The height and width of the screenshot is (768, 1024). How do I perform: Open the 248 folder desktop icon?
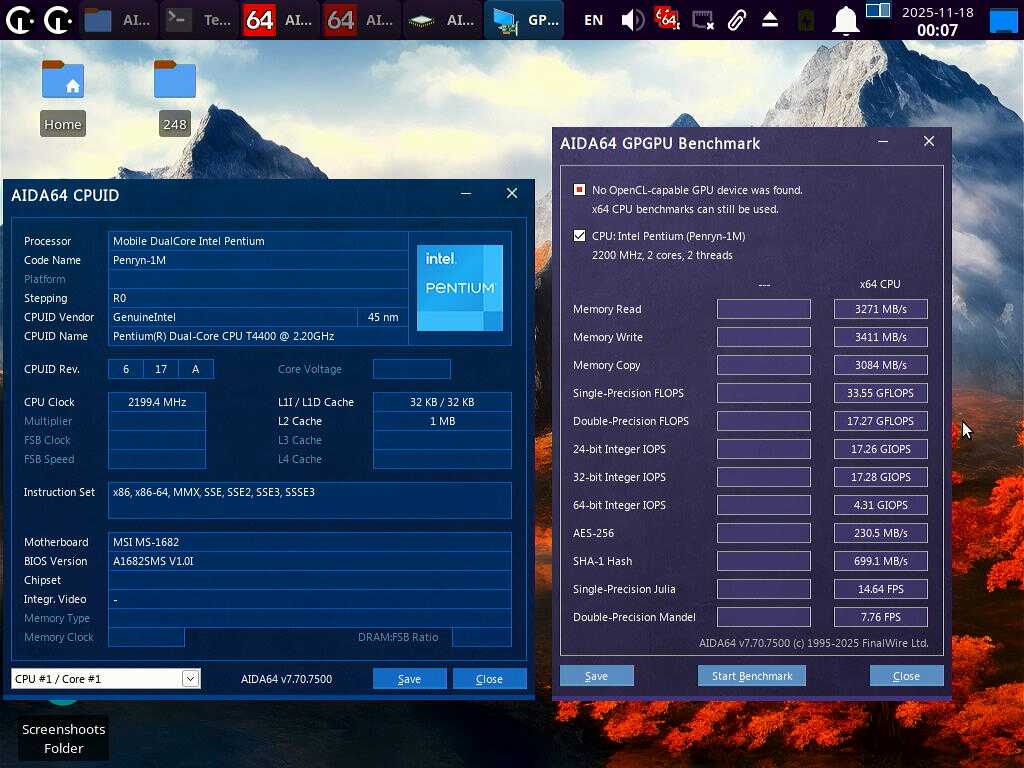(x=174, y=97)
